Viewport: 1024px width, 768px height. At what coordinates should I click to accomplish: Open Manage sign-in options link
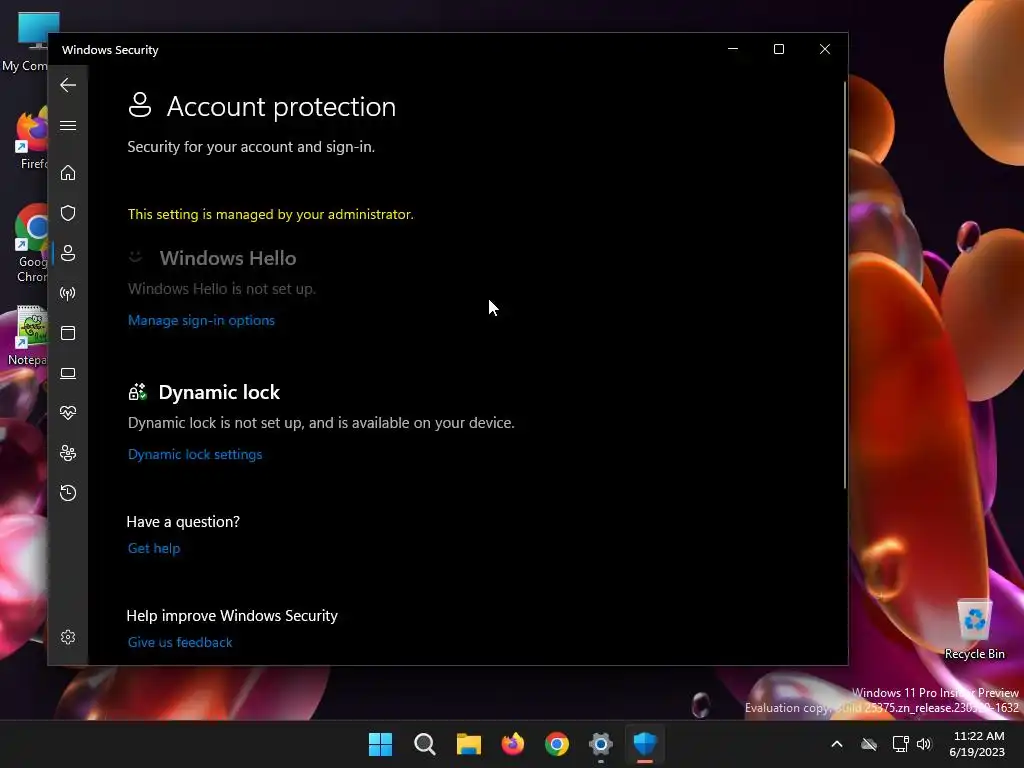[x=201, y=321]
